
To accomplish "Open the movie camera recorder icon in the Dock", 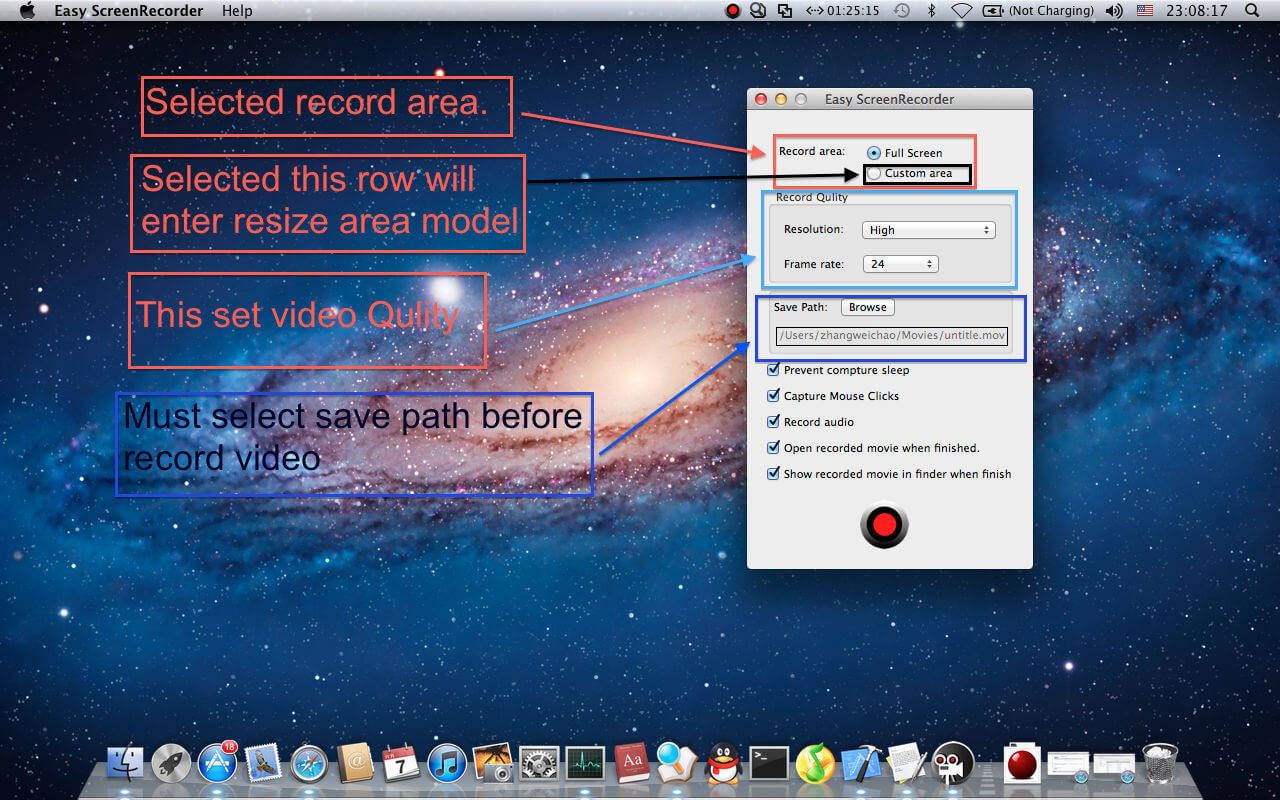I will 952,763.
